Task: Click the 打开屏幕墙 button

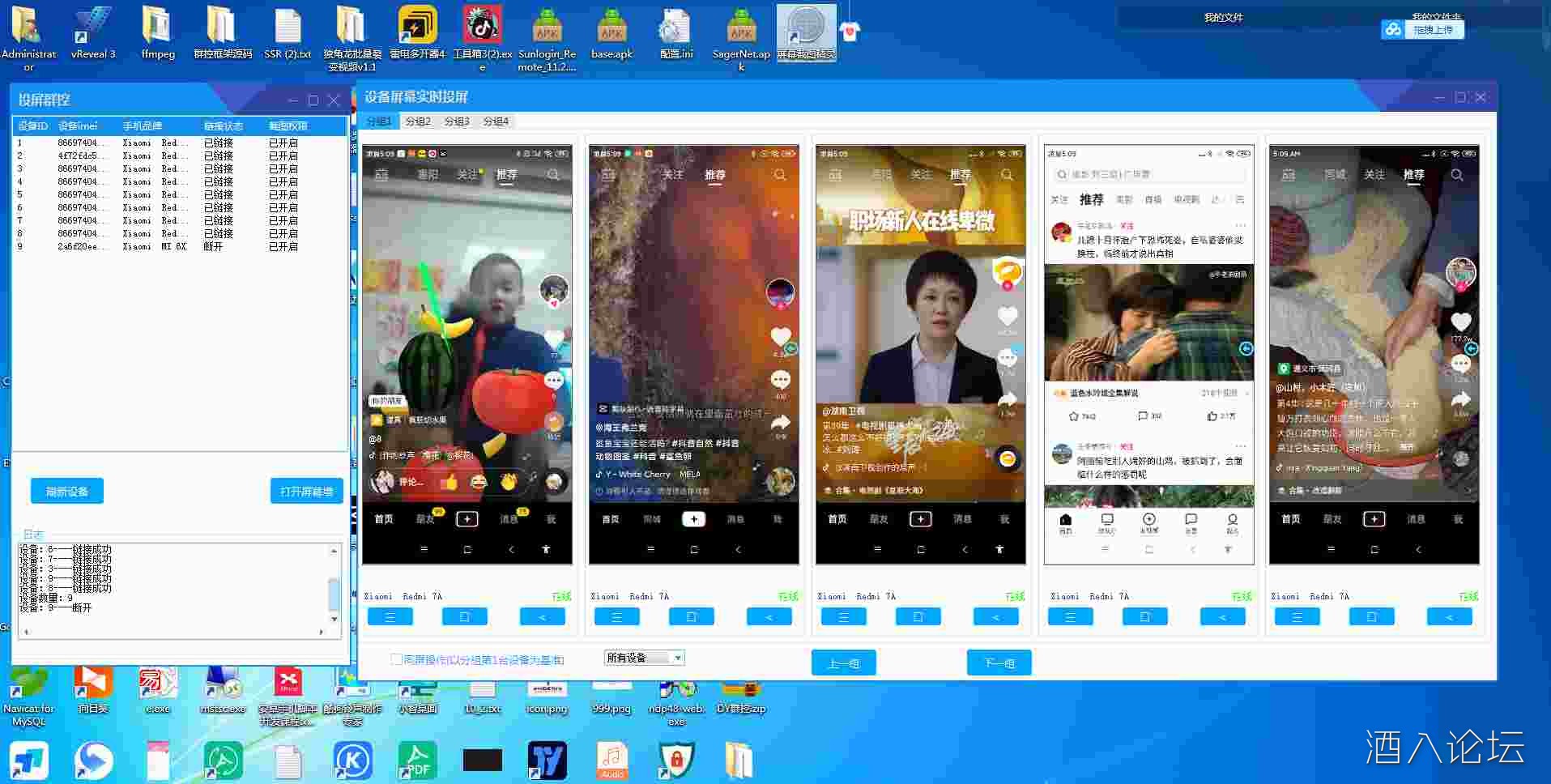Action: [306, 491]
